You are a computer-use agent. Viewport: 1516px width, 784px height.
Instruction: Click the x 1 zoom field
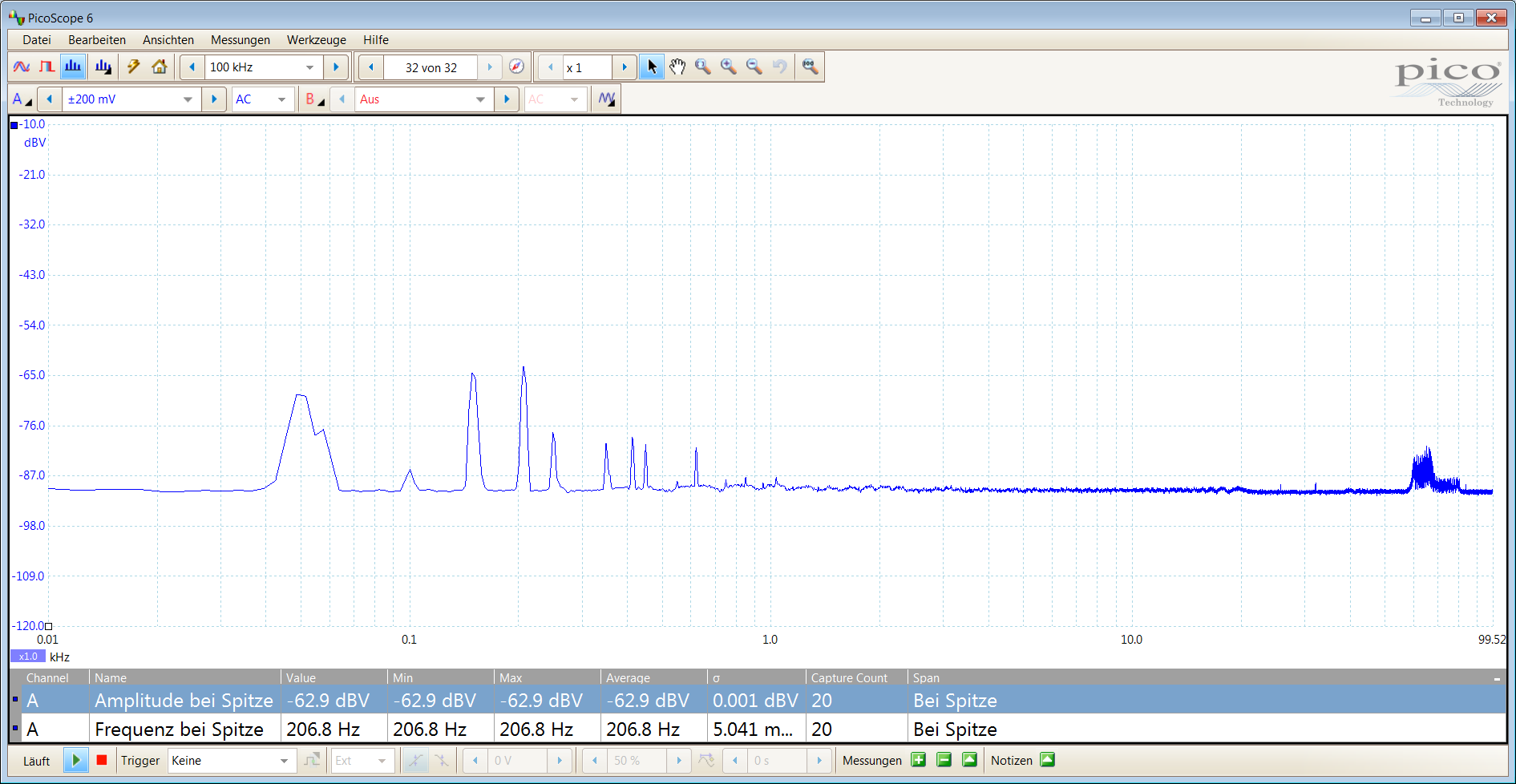click(x=587, y=67)
